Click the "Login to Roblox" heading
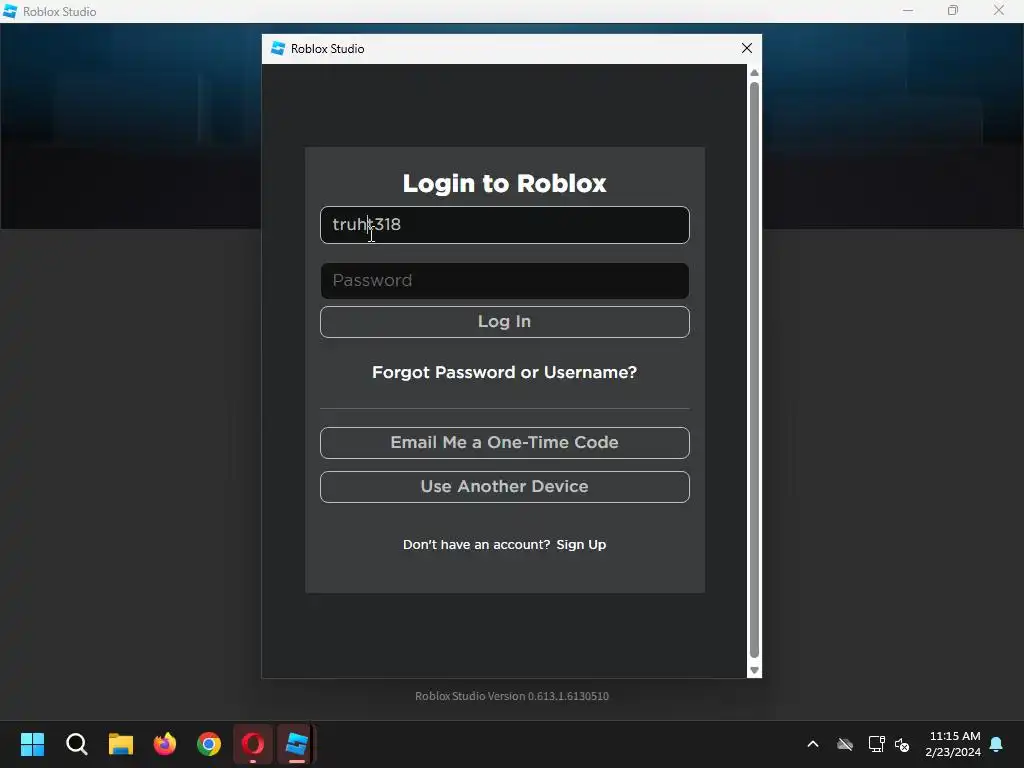Image resolution: width=1024 pixels, height=768 pixels. tap(504, 184)
